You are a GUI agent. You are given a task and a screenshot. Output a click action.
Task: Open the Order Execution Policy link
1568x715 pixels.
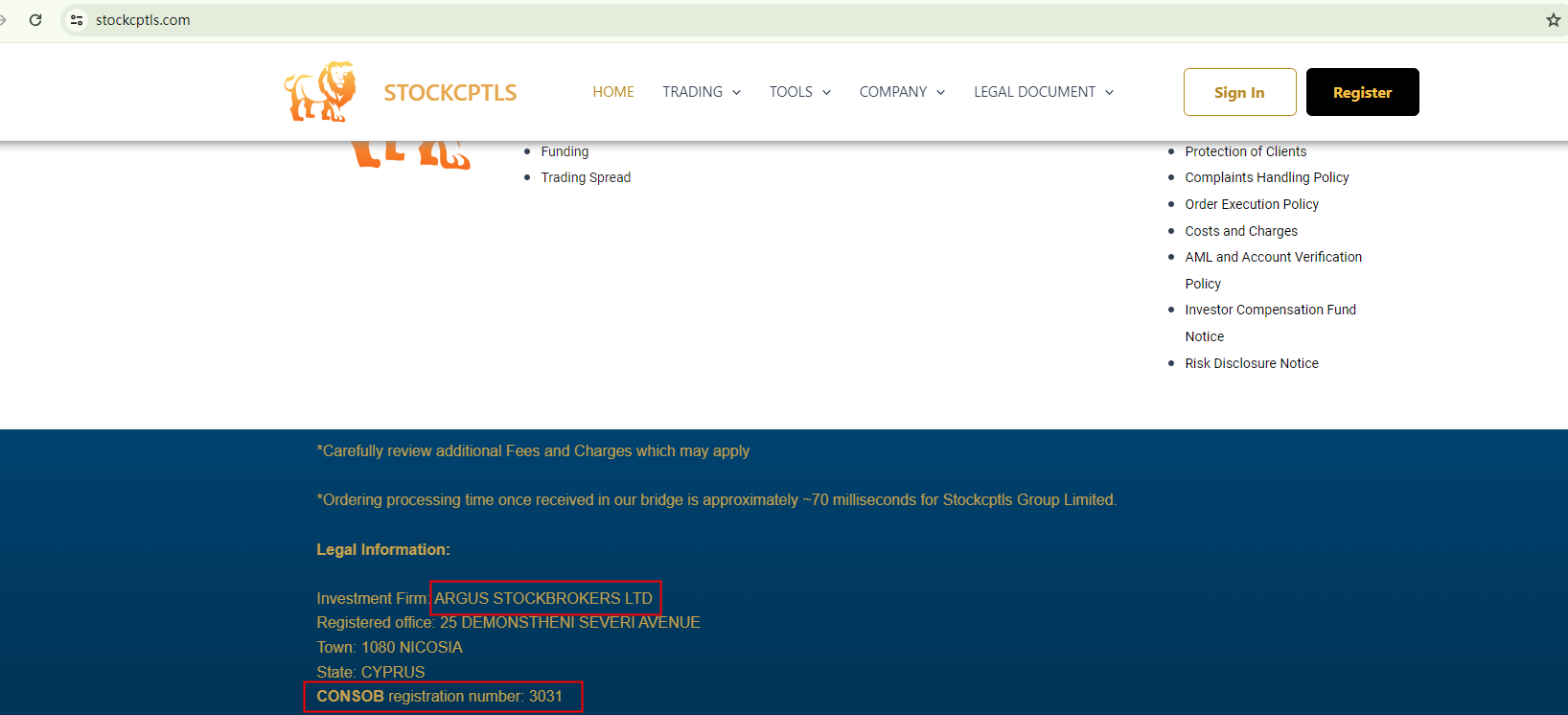pos(1252,204)
